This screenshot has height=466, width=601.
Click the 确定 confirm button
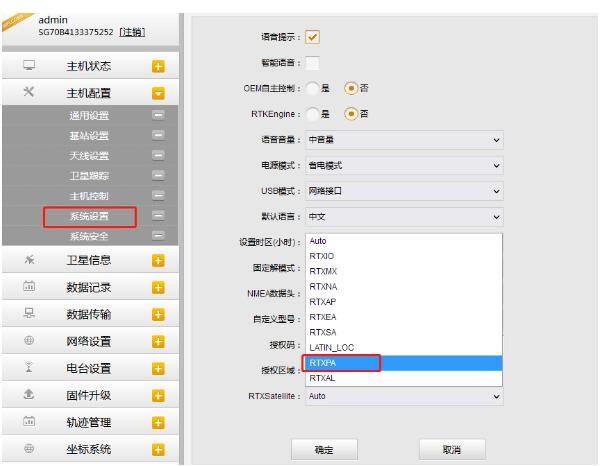pos(324,449)
